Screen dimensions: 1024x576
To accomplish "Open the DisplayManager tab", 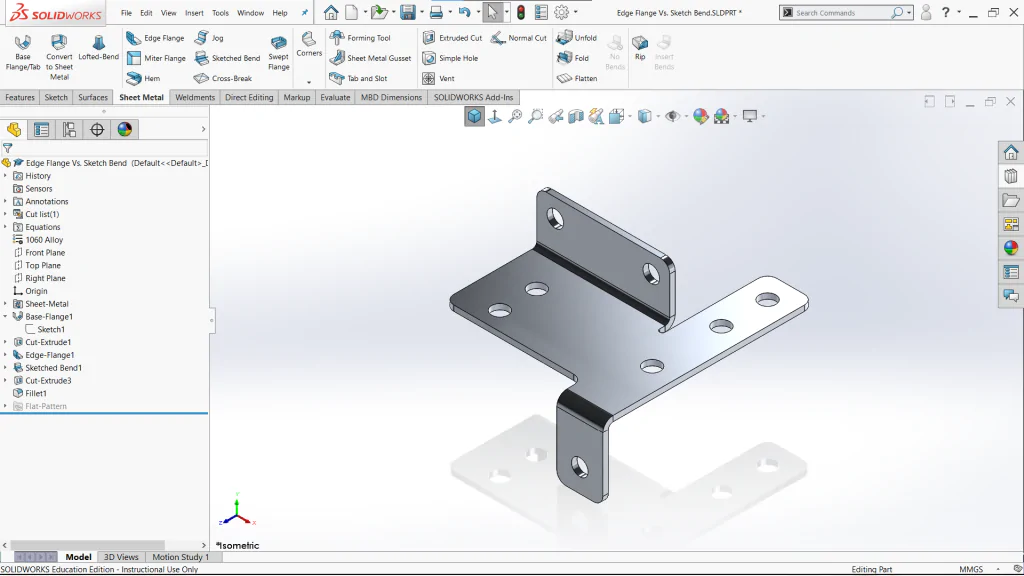I will [125, 130].
